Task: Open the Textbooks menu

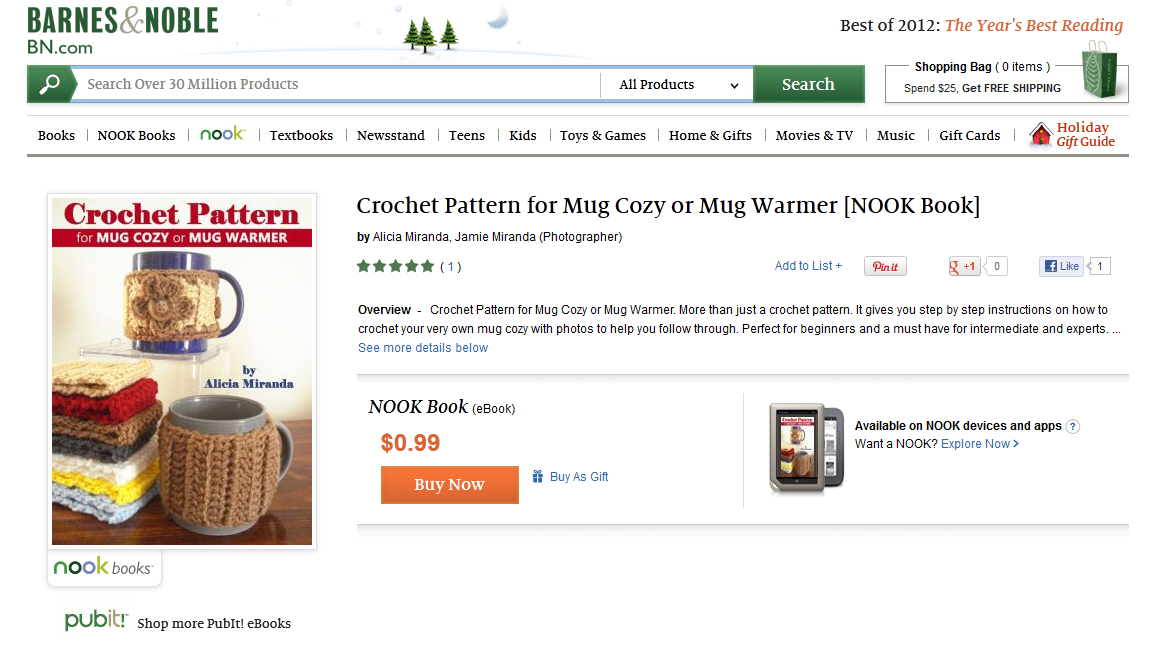Action: click(x=301, y=135)
